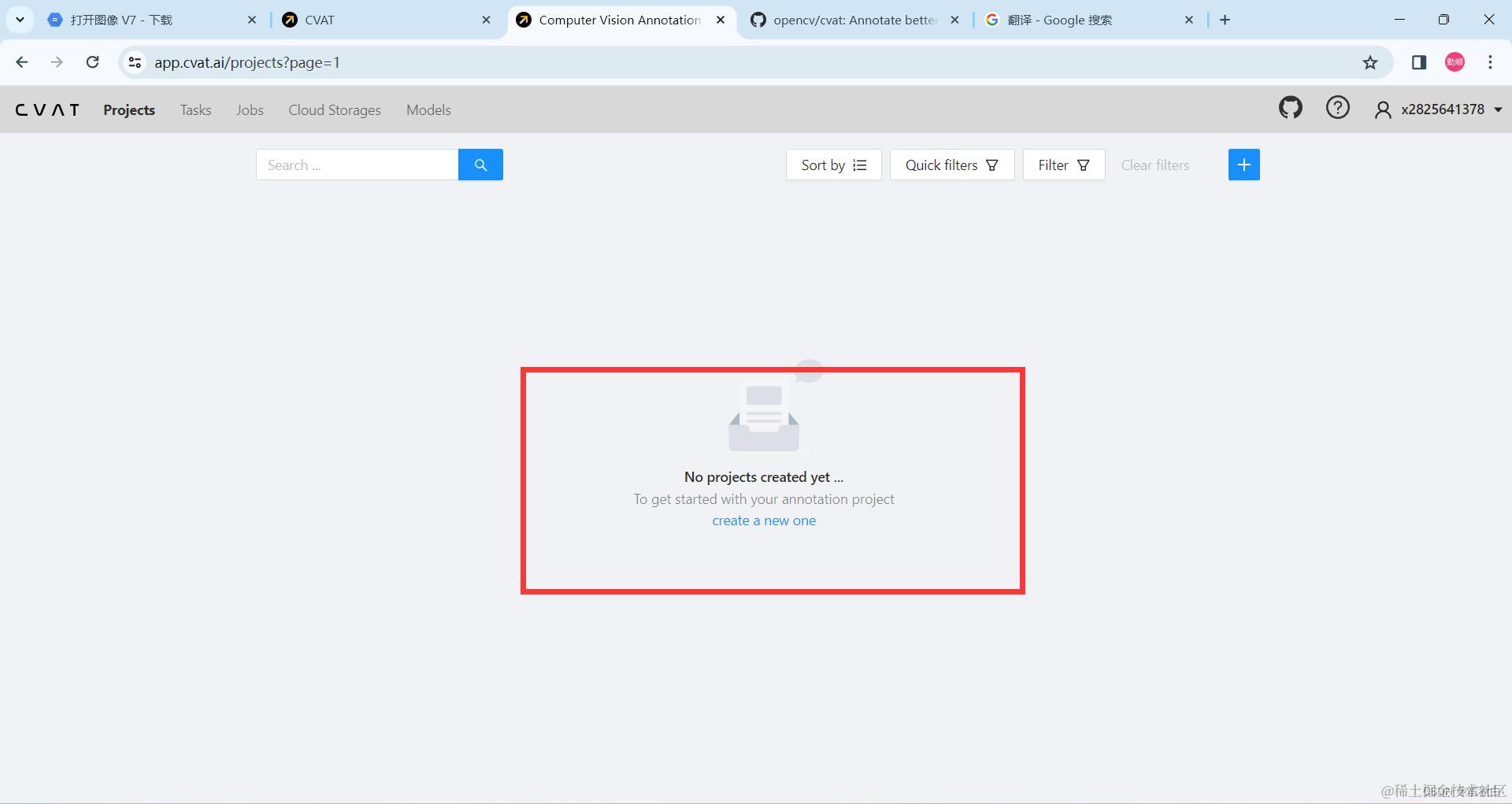Screen dimensions: 1512x804
Task: Click the CVAT logo
Action: (x=47, y=110)
